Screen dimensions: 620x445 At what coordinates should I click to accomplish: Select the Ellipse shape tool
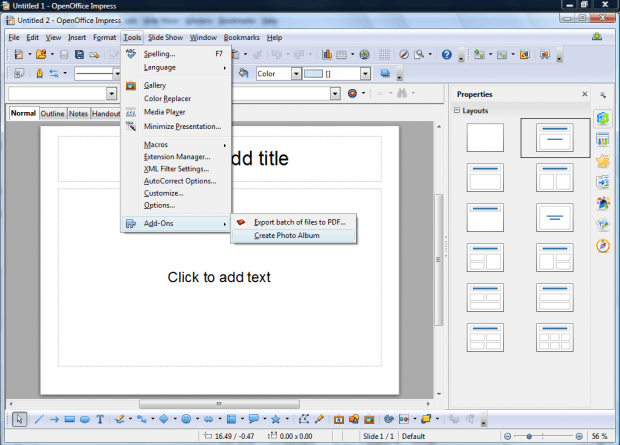click(x=85, y=419)
